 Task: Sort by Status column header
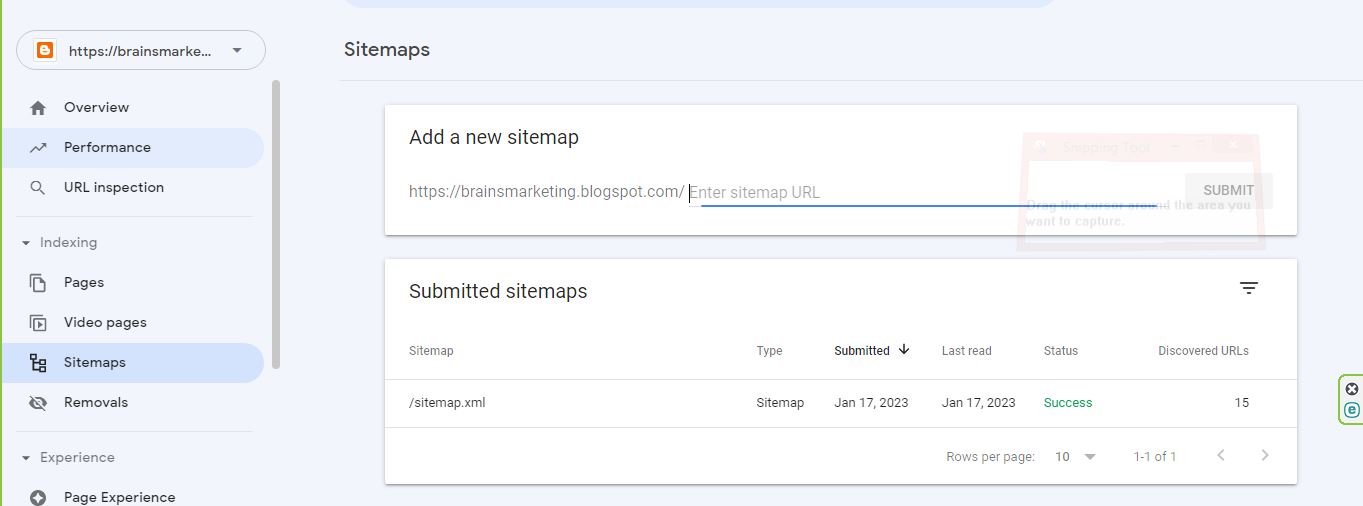pyautogui.click(x=1060, y=351)
